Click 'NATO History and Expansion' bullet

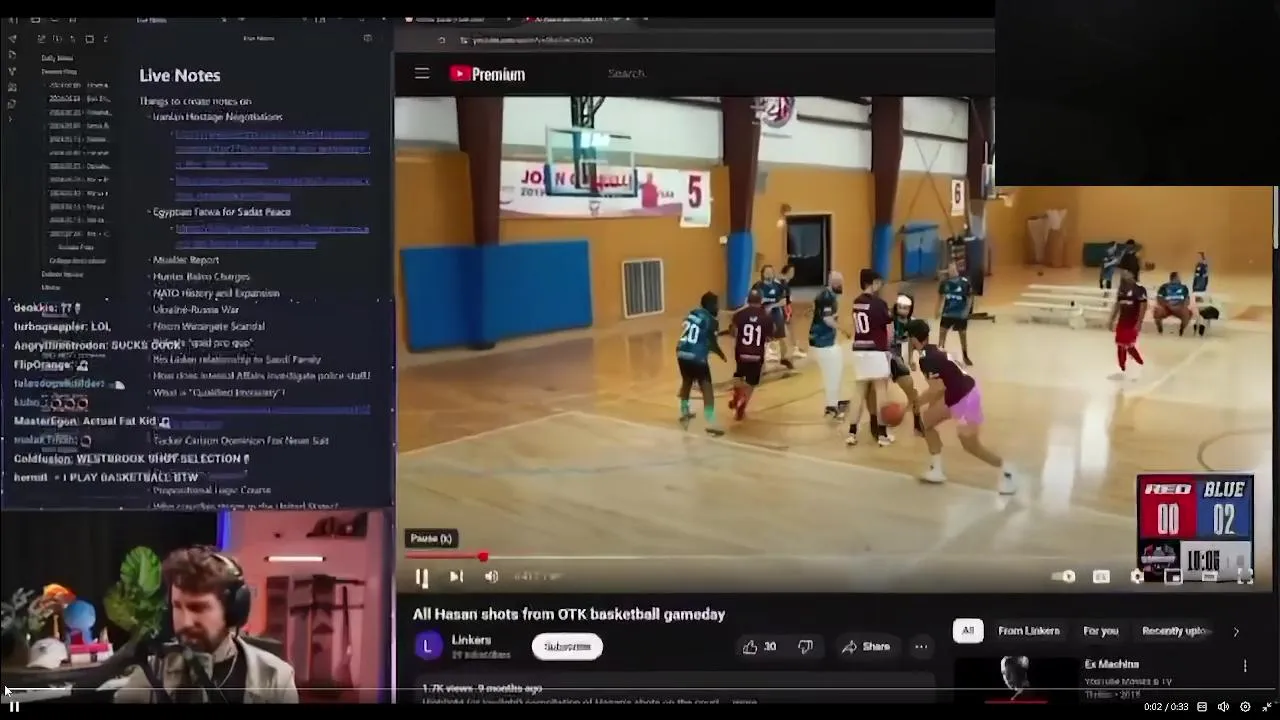(x=216, y=294)
